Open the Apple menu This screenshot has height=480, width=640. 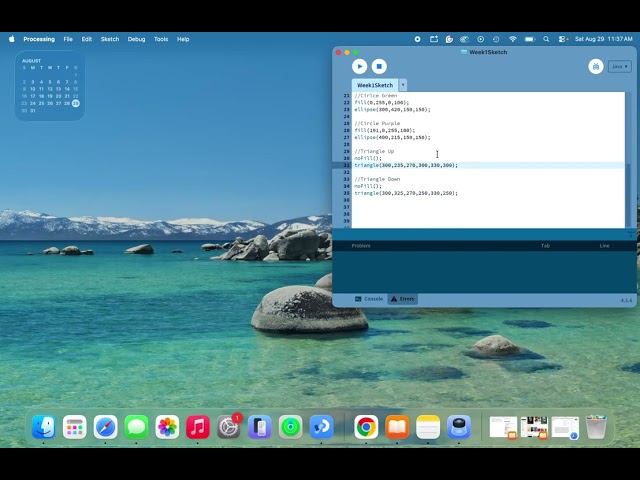pos(12,39)
